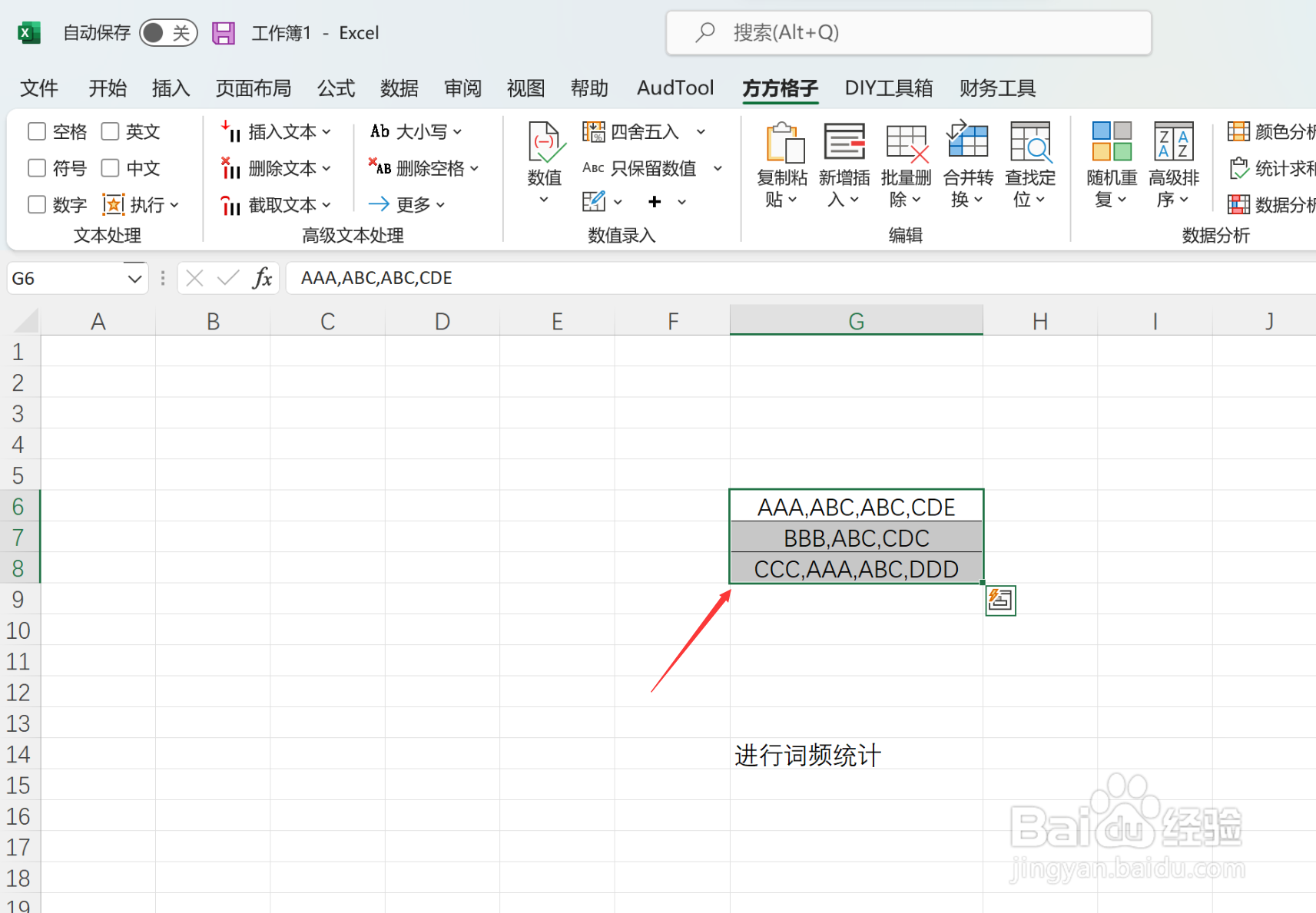The height and width of the screenshot is (913, 1316).
Task: Open the 开始 ribbon tab
Action: point(108,88)
